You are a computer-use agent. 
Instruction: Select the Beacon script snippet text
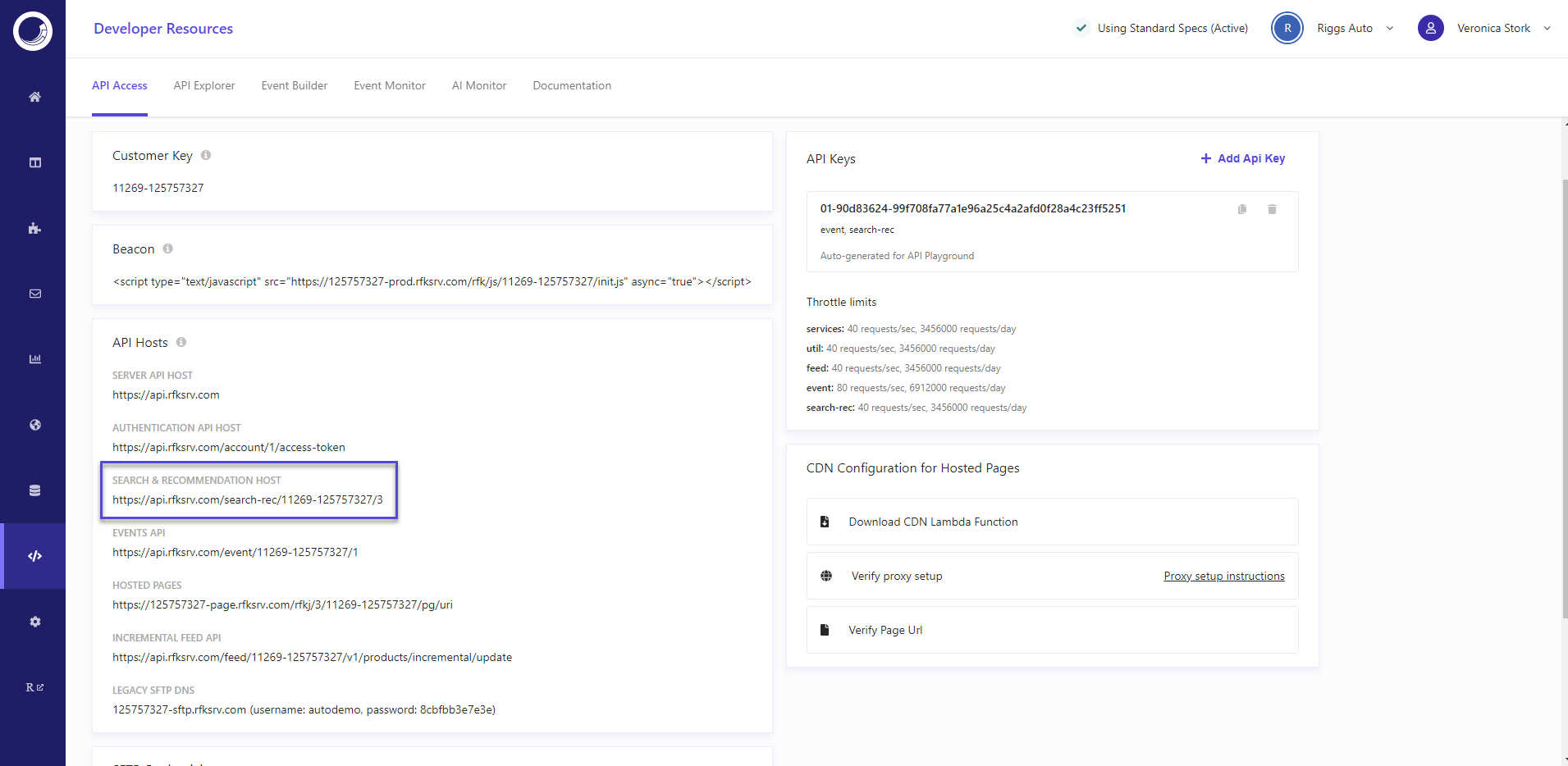[x=432, y=281]
